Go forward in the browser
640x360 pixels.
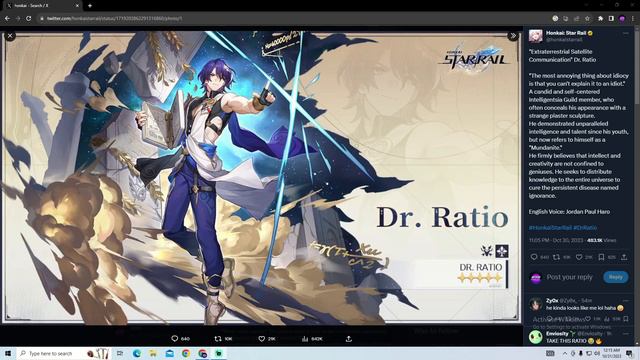coord(18,18)
